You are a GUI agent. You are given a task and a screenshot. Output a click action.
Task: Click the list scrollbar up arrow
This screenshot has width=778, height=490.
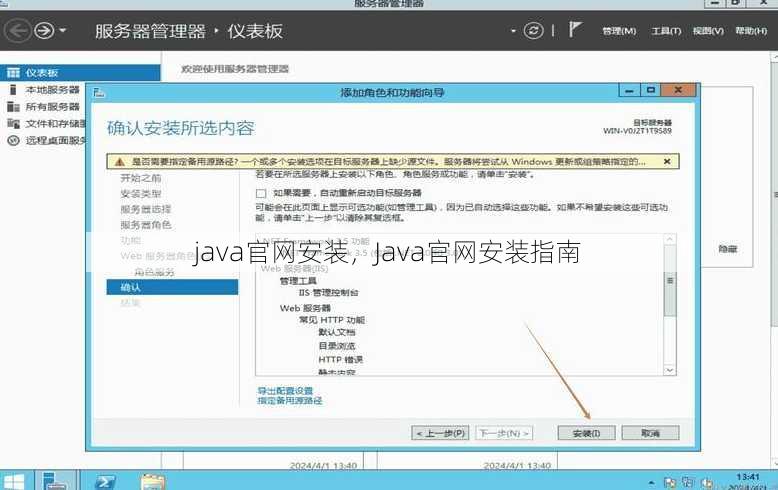tap(670, 240)
